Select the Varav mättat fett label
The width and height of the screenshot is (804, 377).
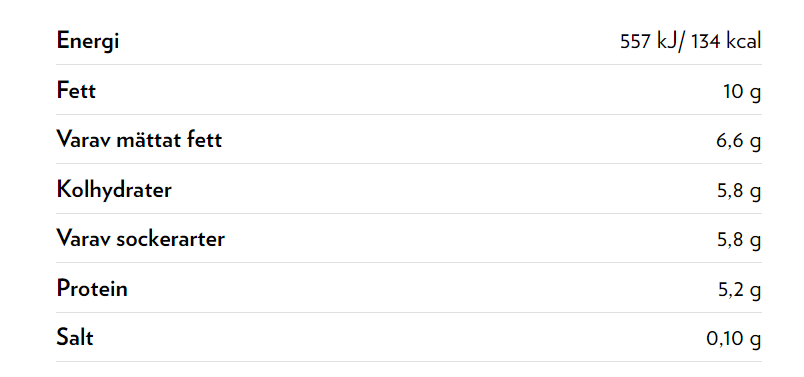click(139, 140)
